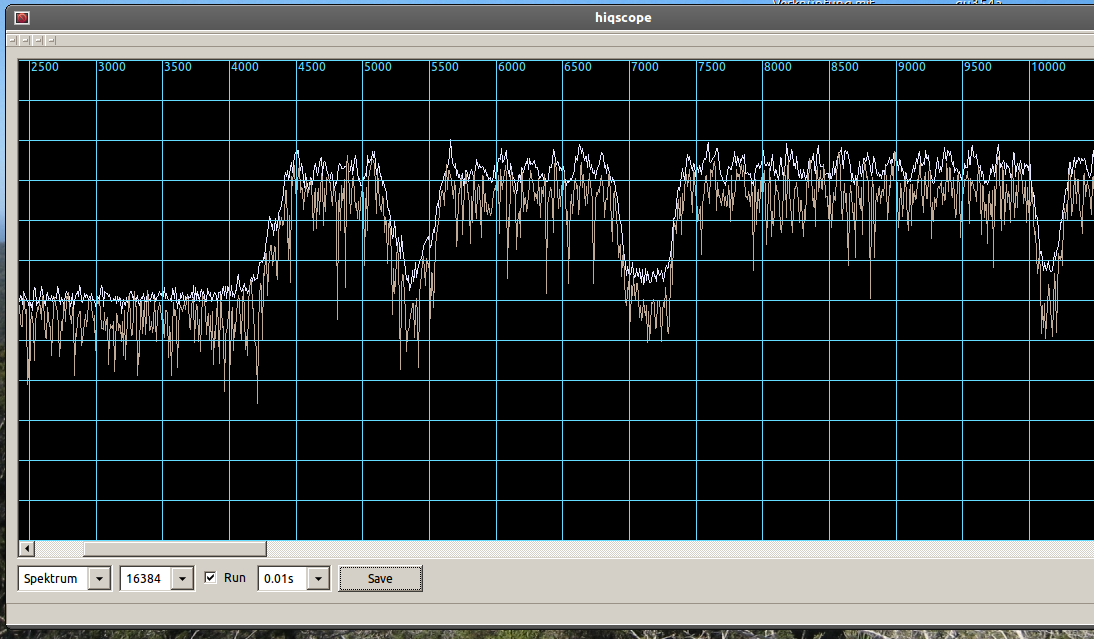Viewport: 1094px width, 639px height.
Task: Click the 4000 frequency axis label
Action: tap(245, 67)
